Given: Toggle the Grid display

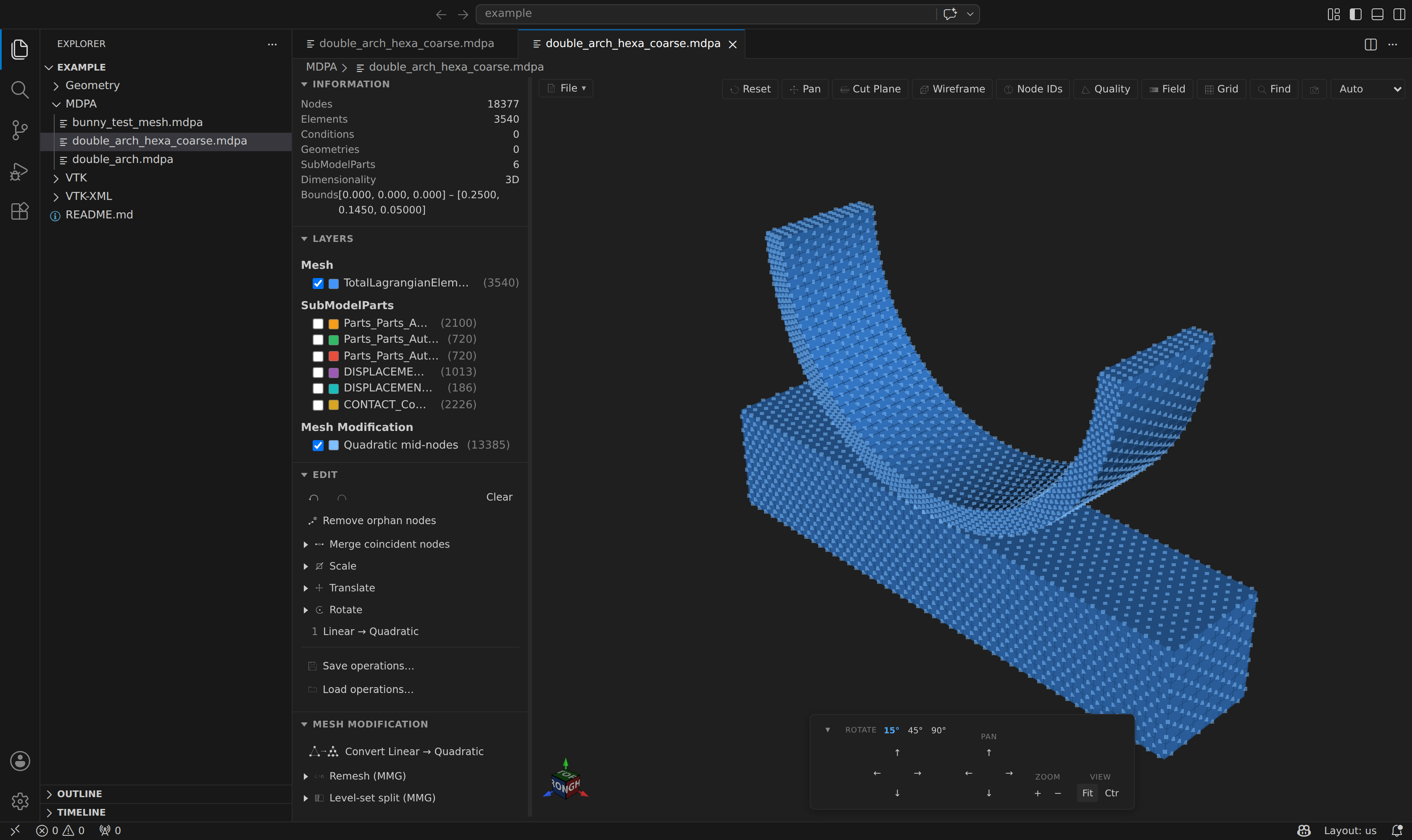Looking at the screenshot, I should click(x=1221, y=89).
